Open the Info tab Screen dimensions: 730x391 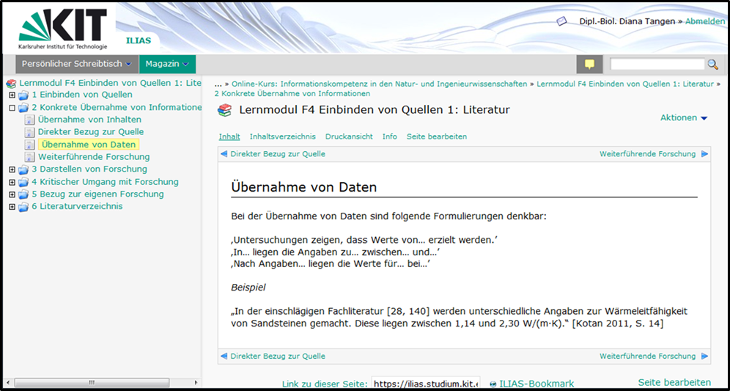coord(390,136)
